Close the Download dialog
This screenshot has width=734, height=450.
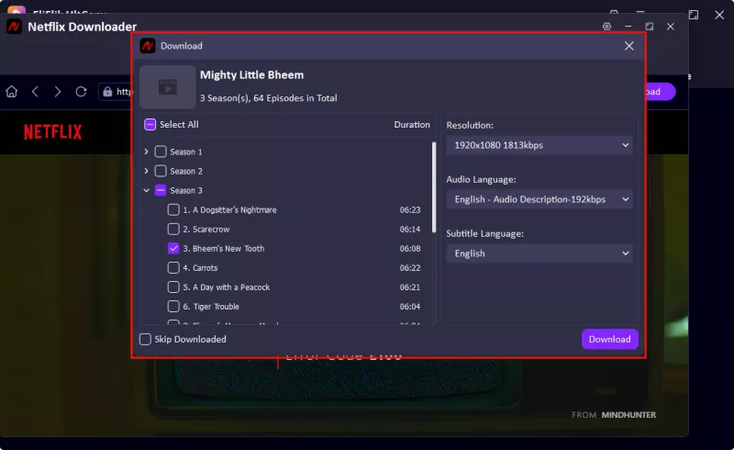coord(629,46)
